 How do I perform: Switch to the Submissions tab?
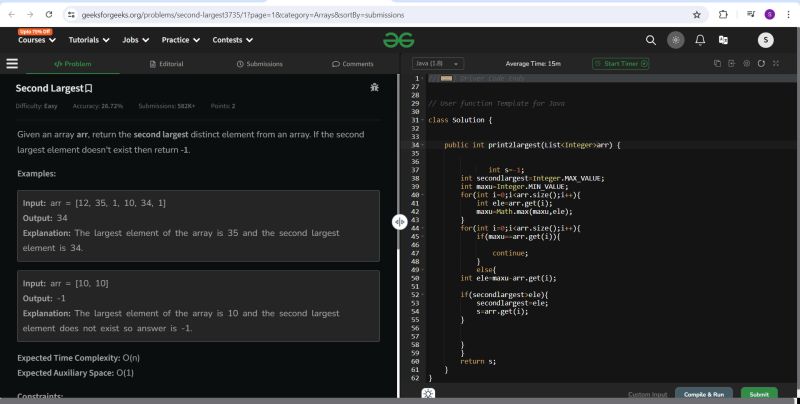pyautogui.click(x=259, y=64)
